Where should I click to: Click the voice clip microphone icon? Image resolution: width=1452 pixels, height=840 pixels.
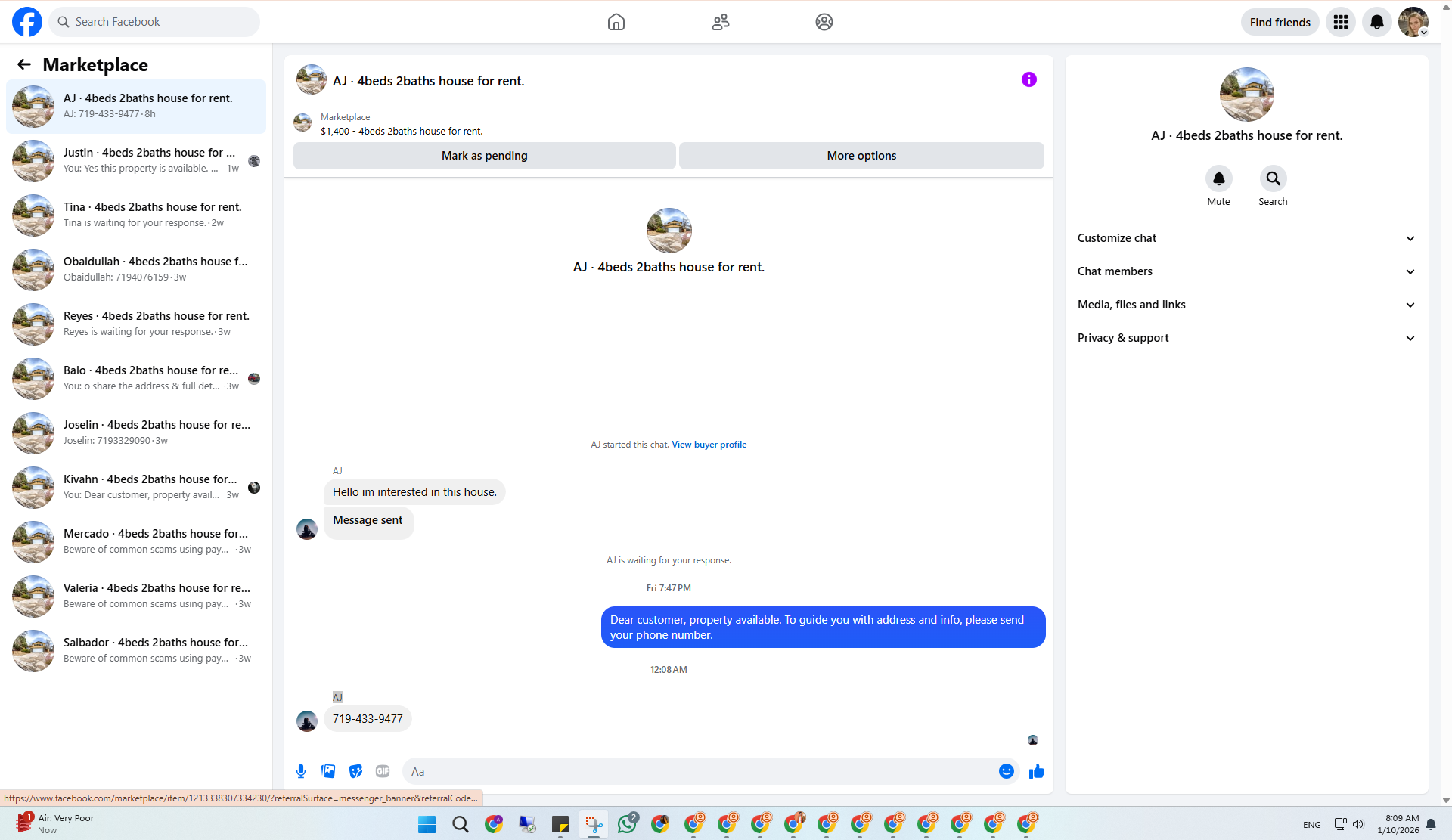point(301,771)
